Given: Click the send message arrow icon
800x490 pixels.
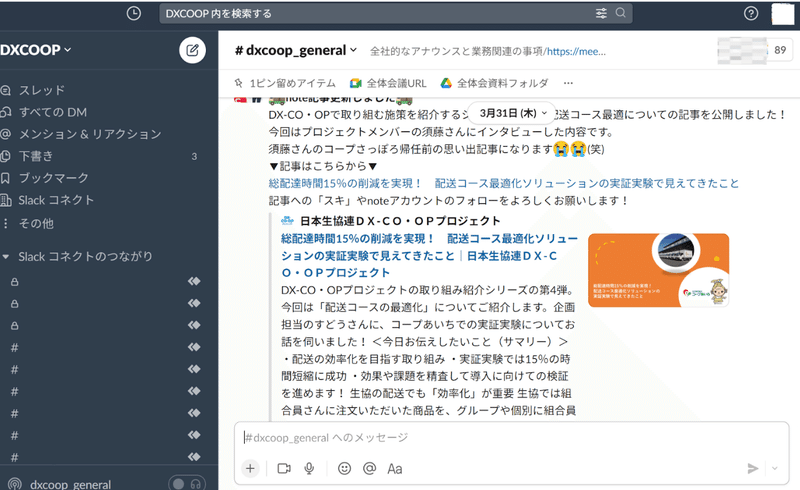Looking at the screenshot, I should [753, 469].
